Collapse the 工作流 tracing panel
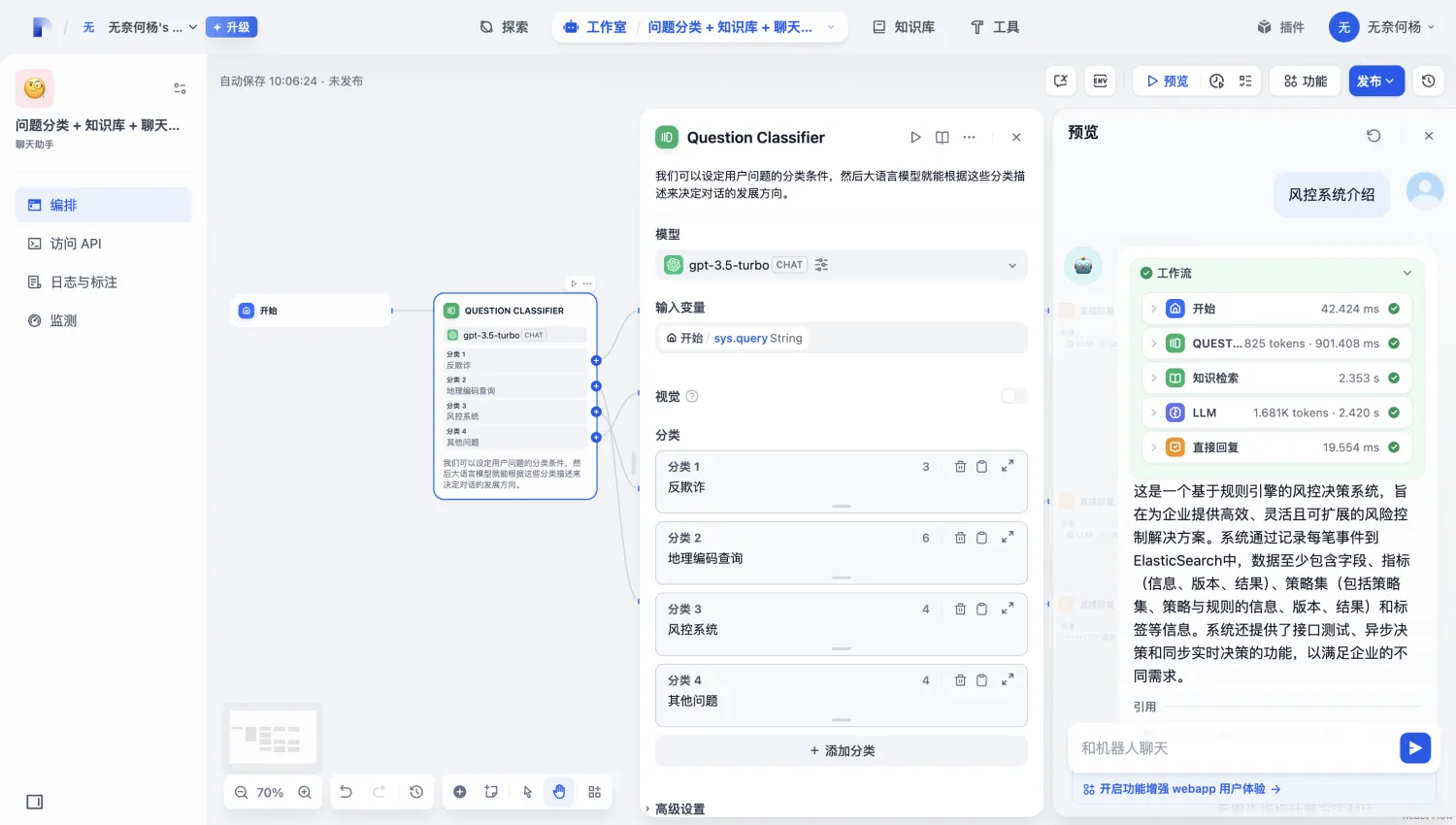This screenshot has width=1456, height=825. coord(1406,273)
